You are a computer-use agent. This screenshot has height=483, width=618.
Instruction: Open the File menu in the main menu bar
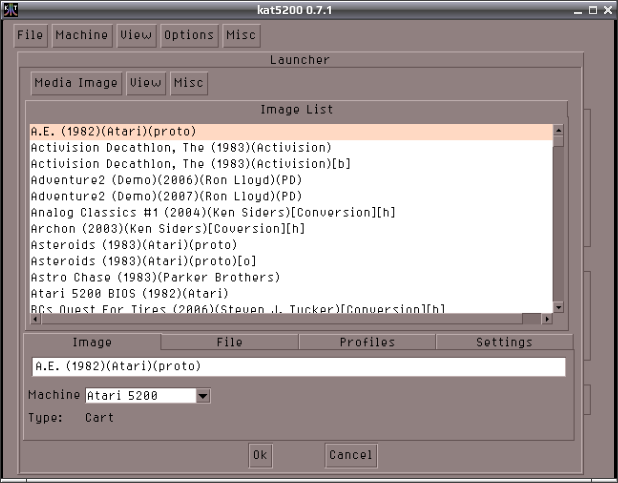click(30, 35)
